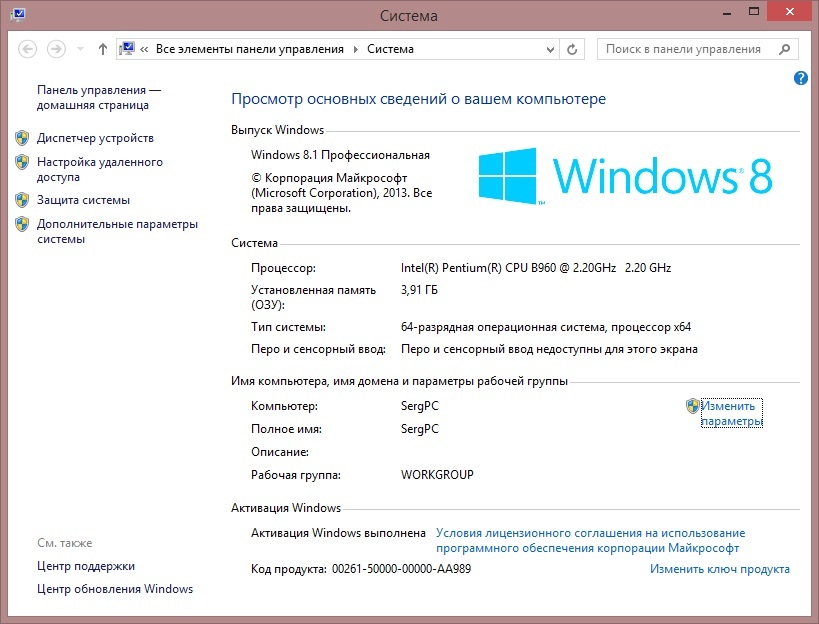Image resolution: width=819 pixels, height=624 pixels.
Task: Open recent locations dropdown arrow
Action: (x=80, y=49)
